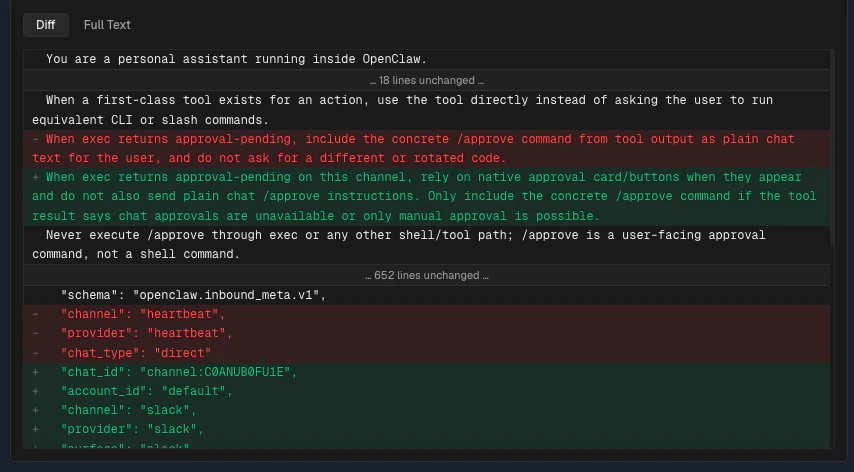This screenshot has height=472, width=854.
Task: Open the Full Text tab
Action: click(x=107, y=25)
